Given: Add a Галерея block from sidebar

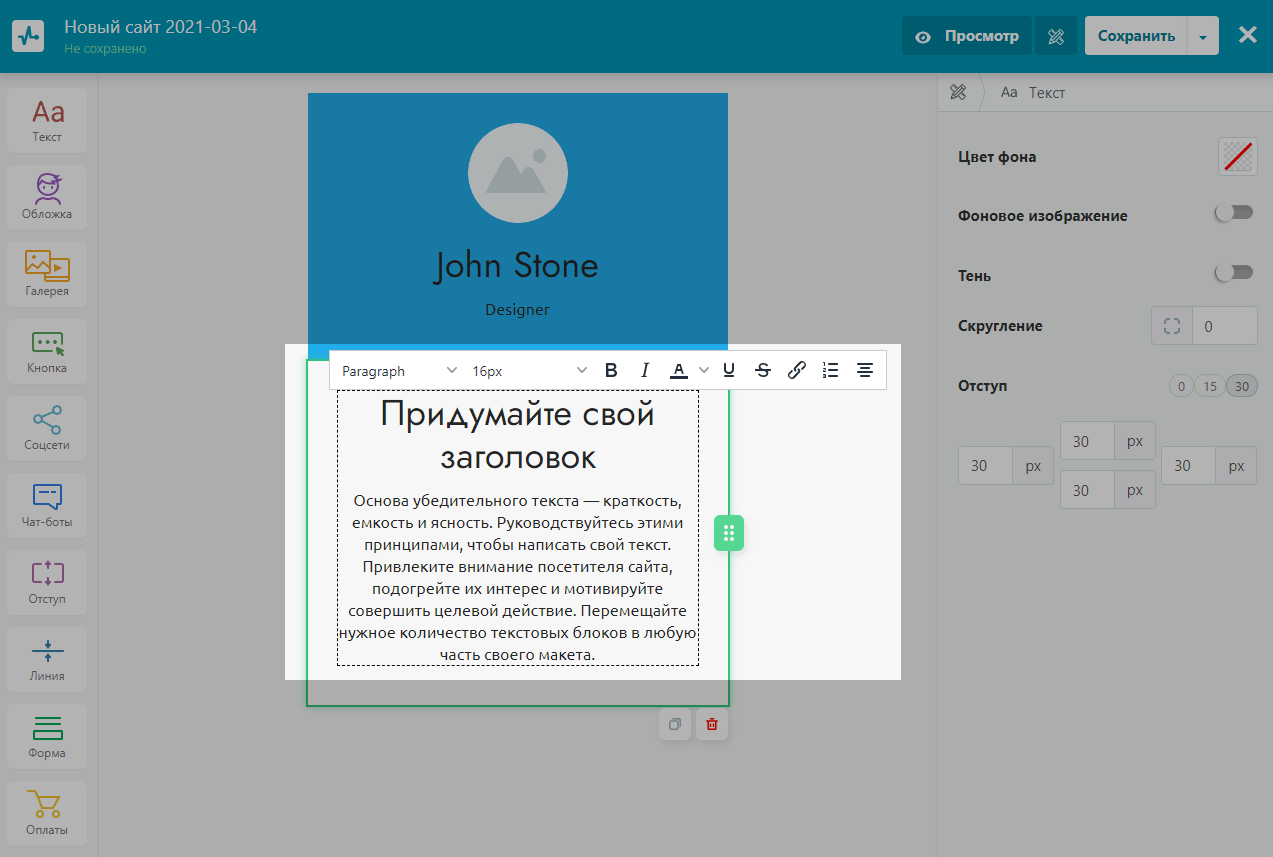Looking at the screenshot, I should click(x=47, y=273).
